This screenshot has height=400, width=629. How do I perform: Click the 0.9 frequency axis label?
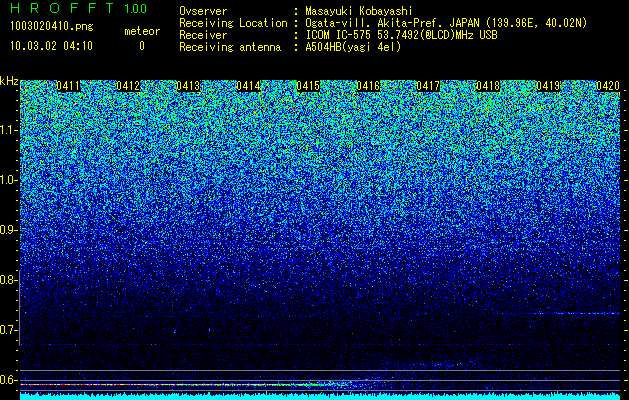coord(8,230)
